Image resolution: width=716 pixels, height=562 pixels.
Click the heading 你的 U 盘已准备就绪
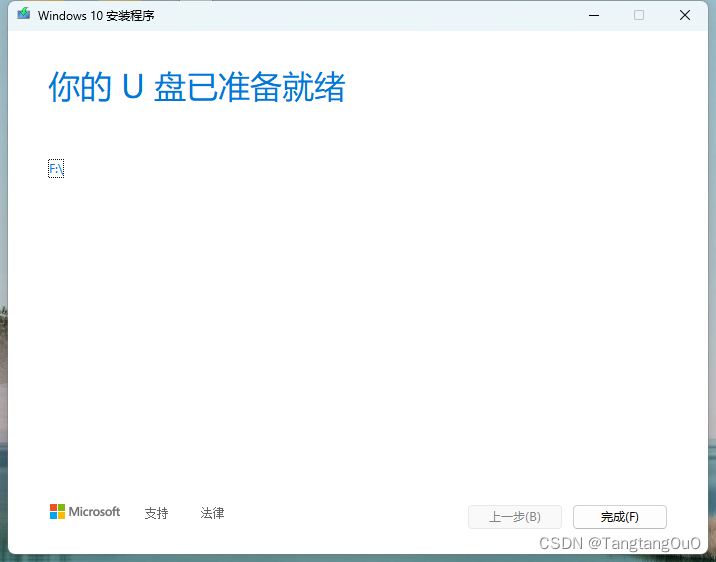[x=197, y=87]
